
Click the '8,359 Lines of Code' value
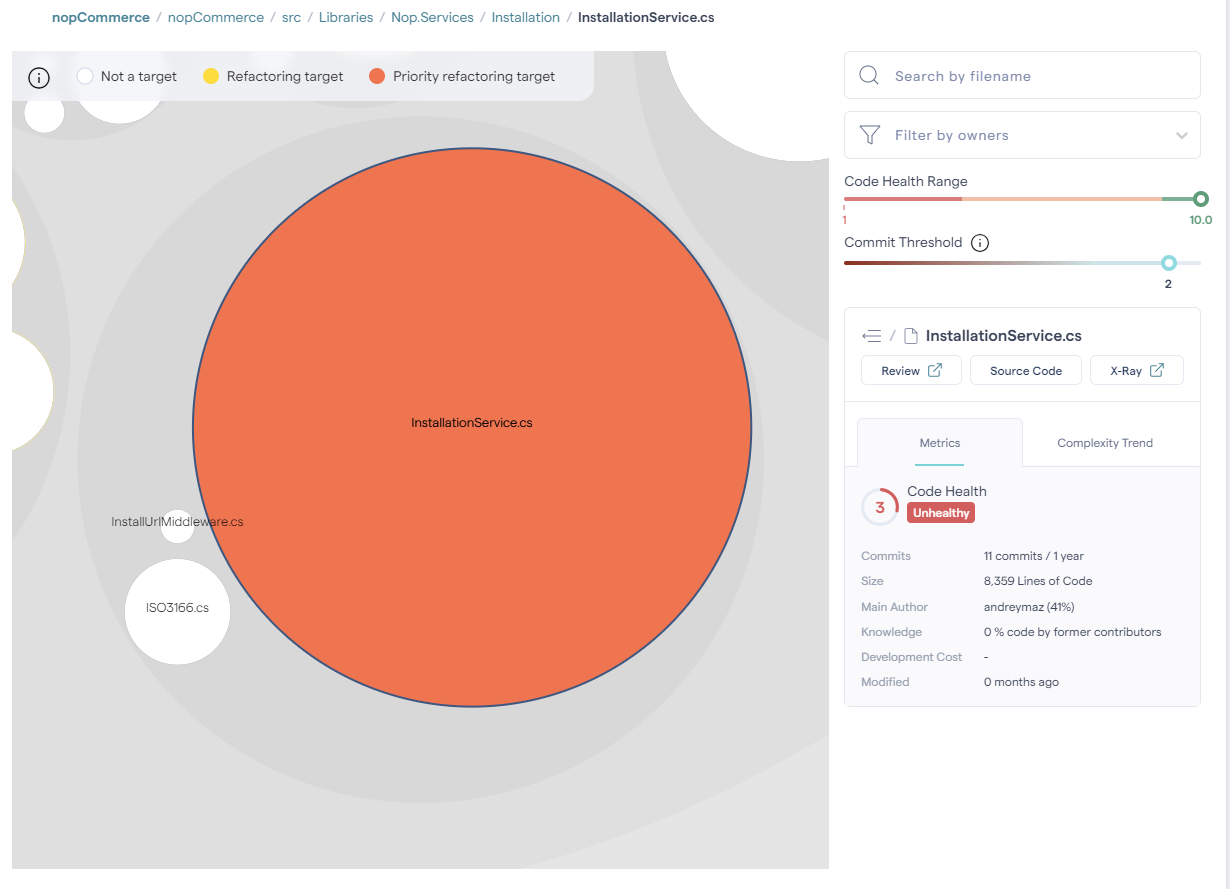pyautogui.click(x=1038, y=581)
